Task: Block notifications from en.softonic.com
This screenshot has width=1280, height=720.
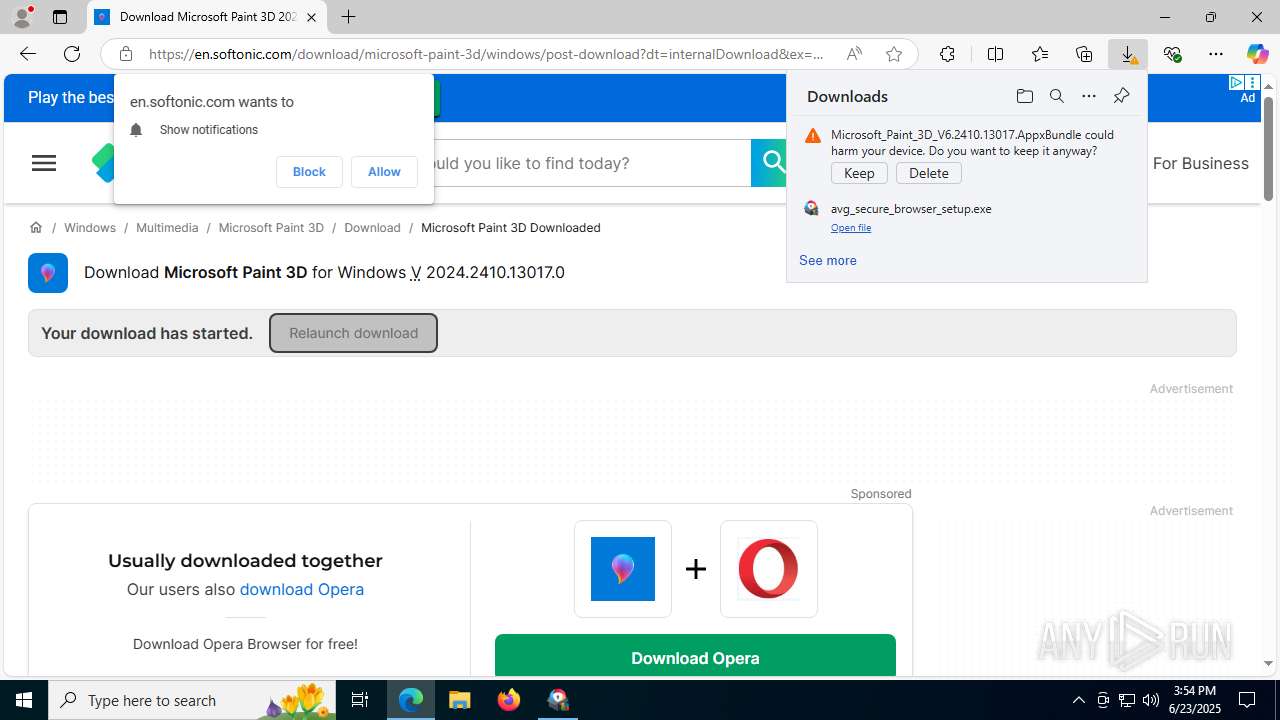Action: point(309,172)
